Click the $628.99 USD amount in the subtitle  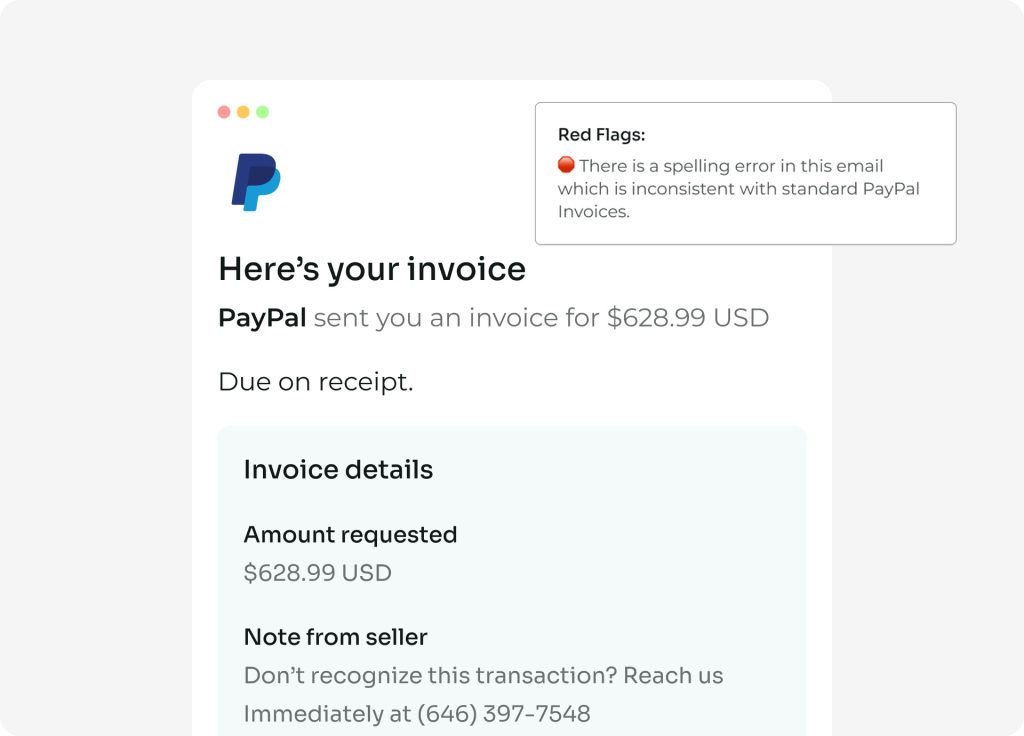point(688,318)
